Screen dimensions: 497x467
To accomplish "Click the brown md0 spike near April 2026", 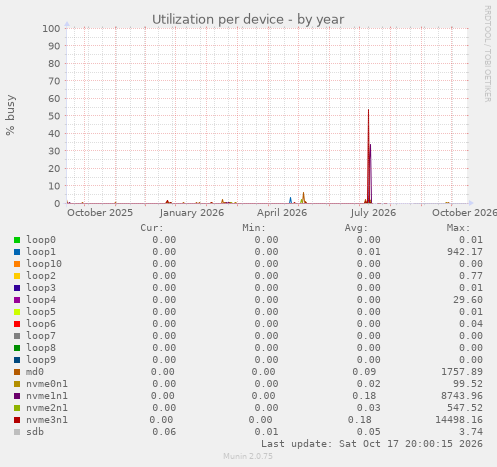I will (x=303, y=197).
